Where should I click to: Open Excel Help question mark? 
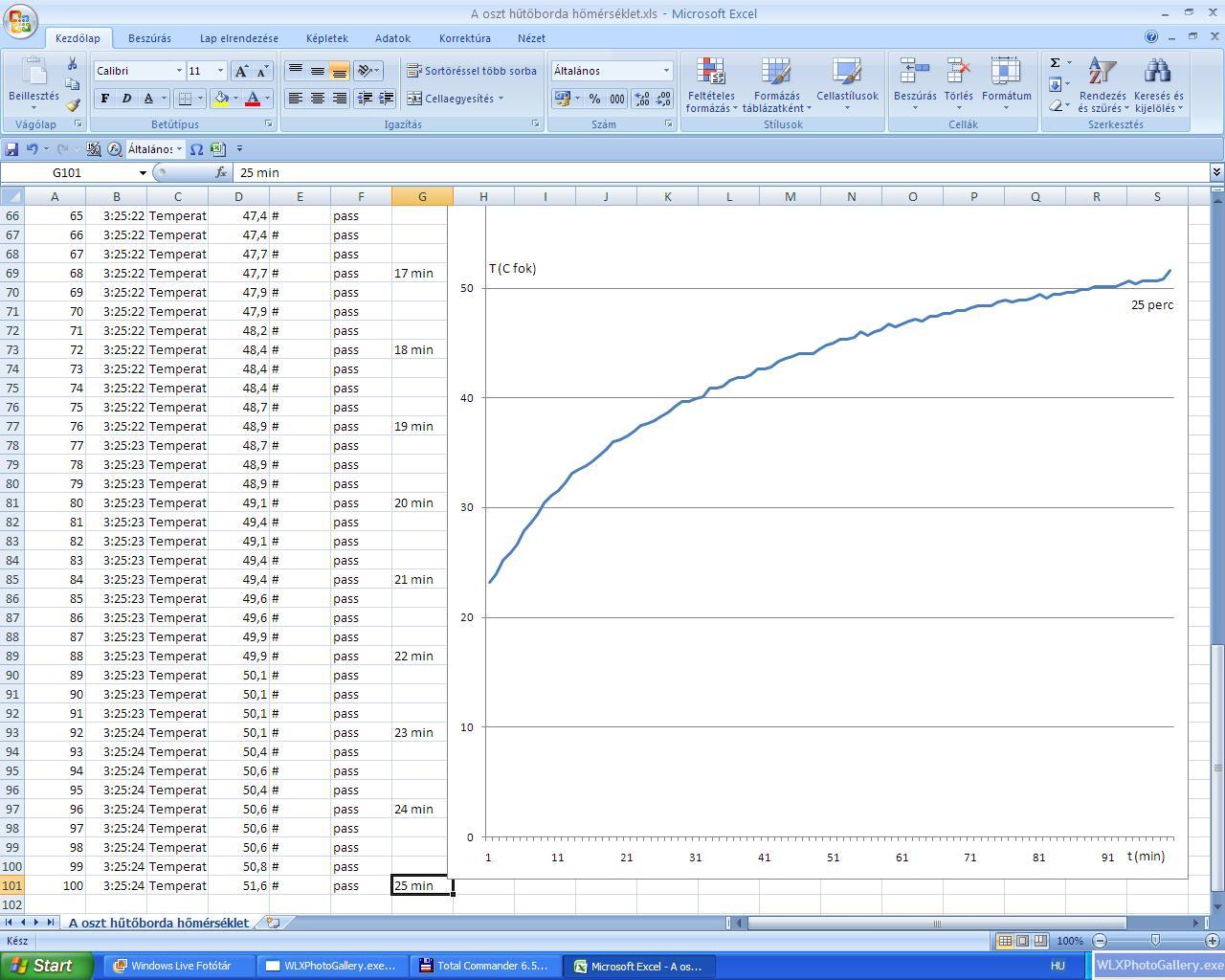tap(1151, 37)
